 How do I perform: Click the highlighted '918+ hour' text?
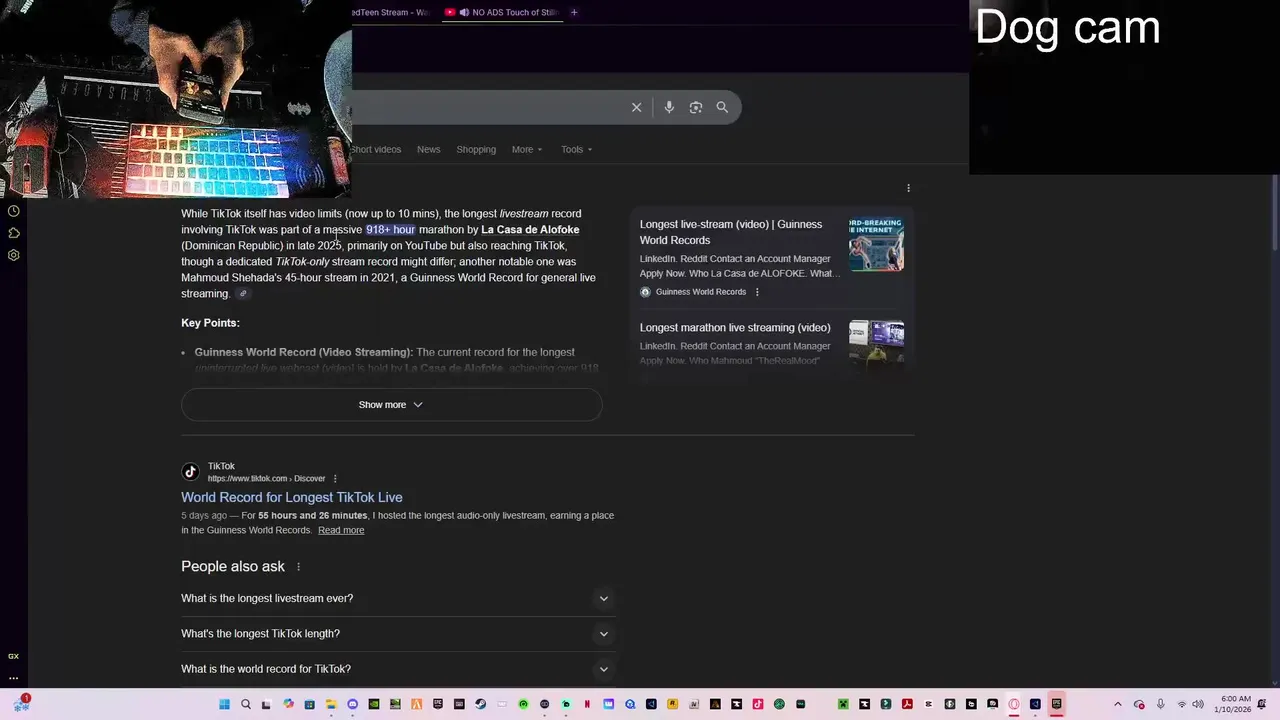390,230
